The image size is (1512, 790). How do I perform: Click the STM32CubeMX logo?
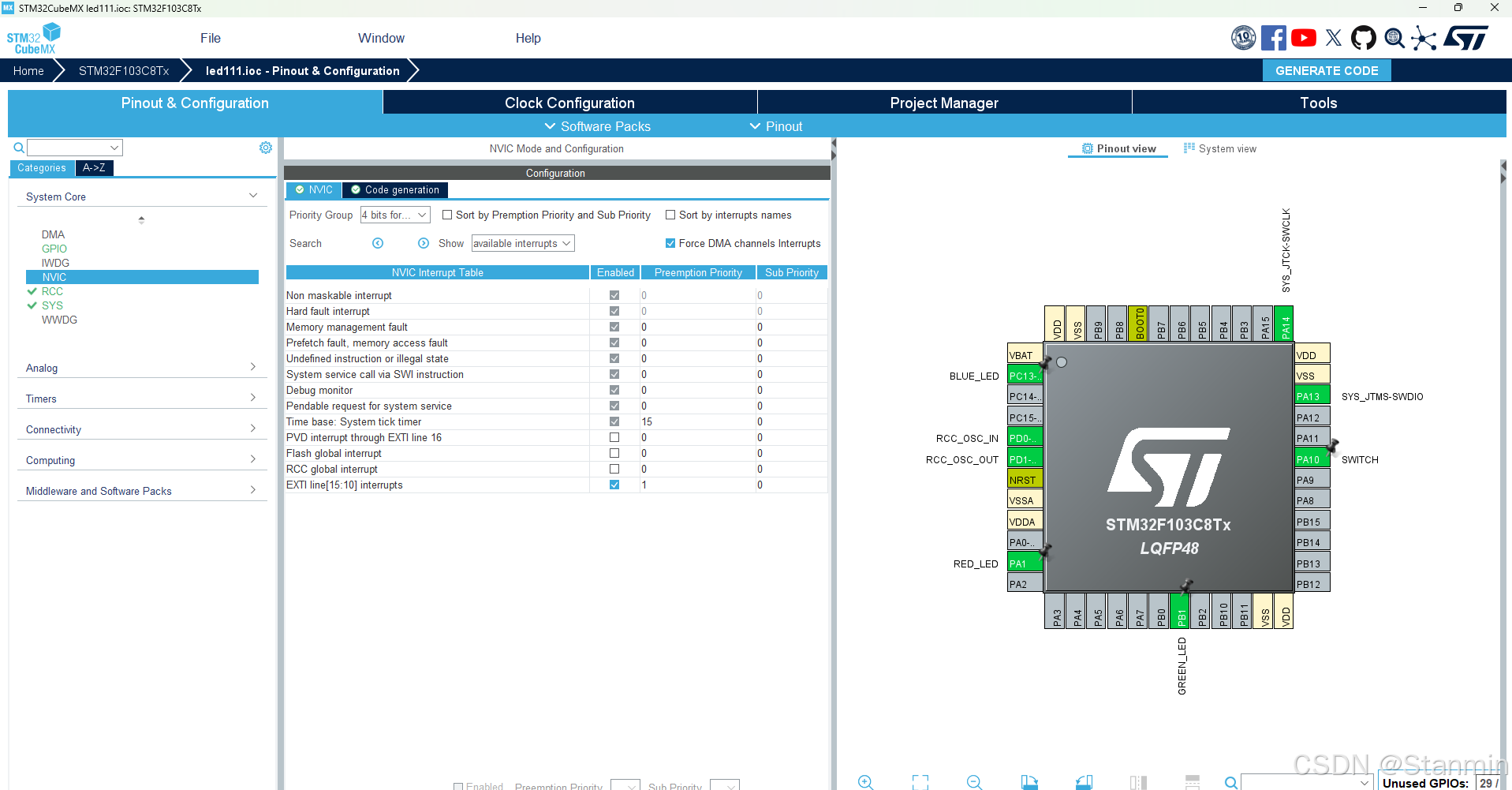point(34,39)
